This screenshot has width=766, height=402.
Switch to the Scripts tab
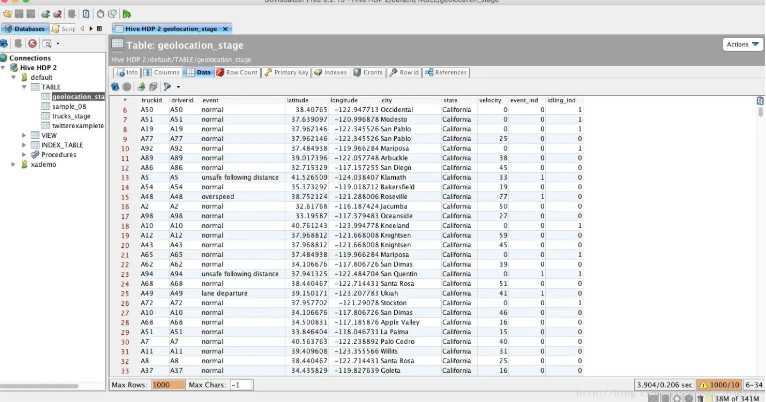tap(64, 29)
